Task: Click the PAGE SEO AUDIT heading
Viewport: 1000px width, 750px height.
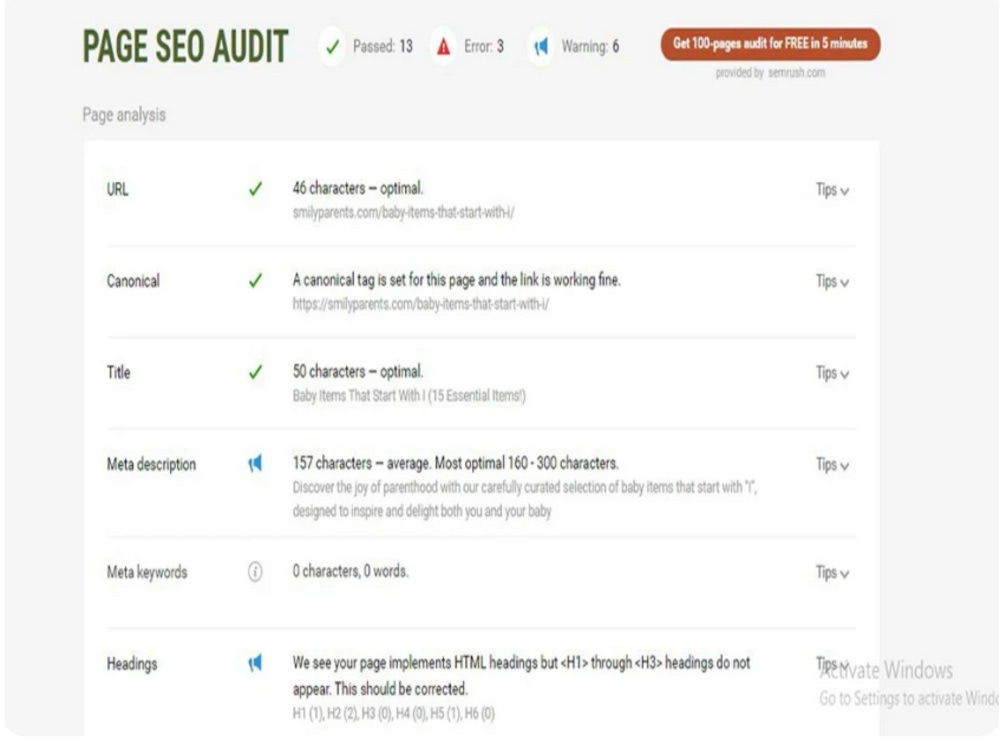Action: [x=186, y=47]
